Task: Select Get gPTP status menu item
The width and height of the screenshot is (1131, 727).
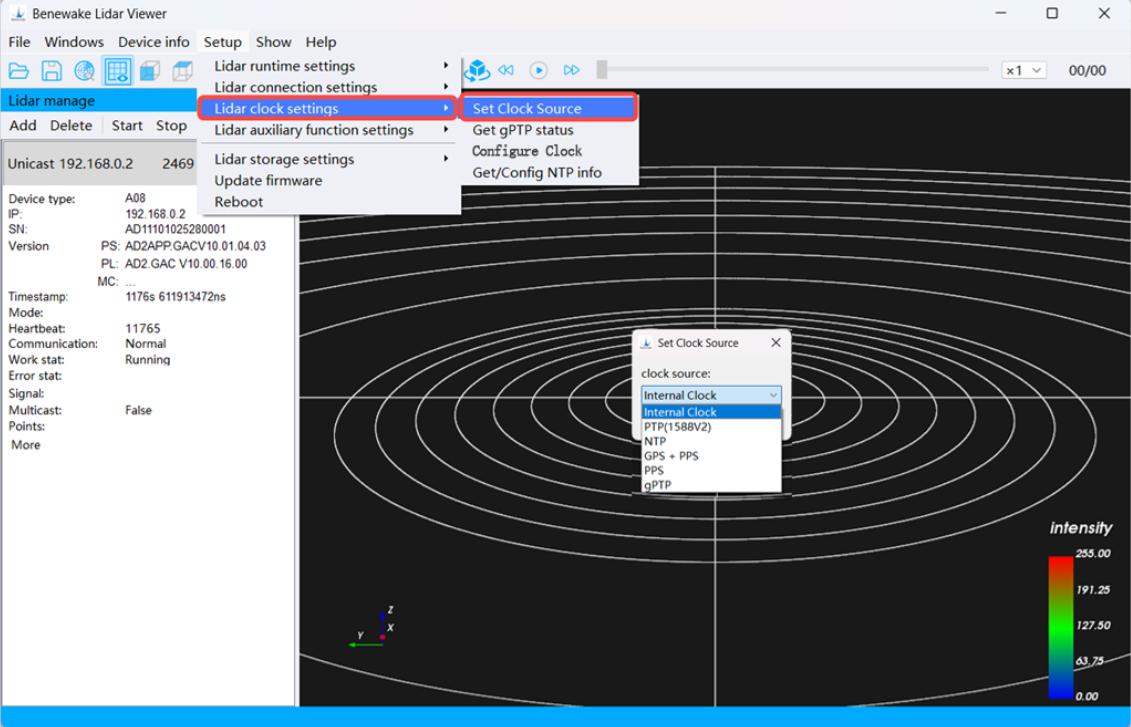Action: click(550, 130)
